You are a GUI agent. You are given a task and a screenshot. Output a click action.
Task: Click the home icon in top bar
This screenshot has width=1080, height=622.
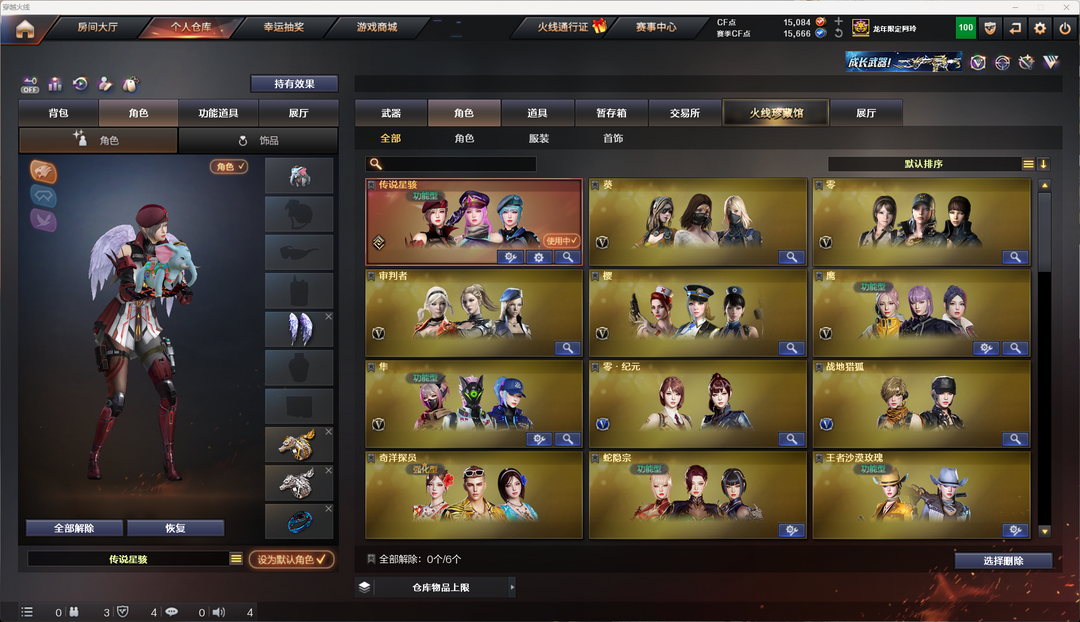[25, 30]
